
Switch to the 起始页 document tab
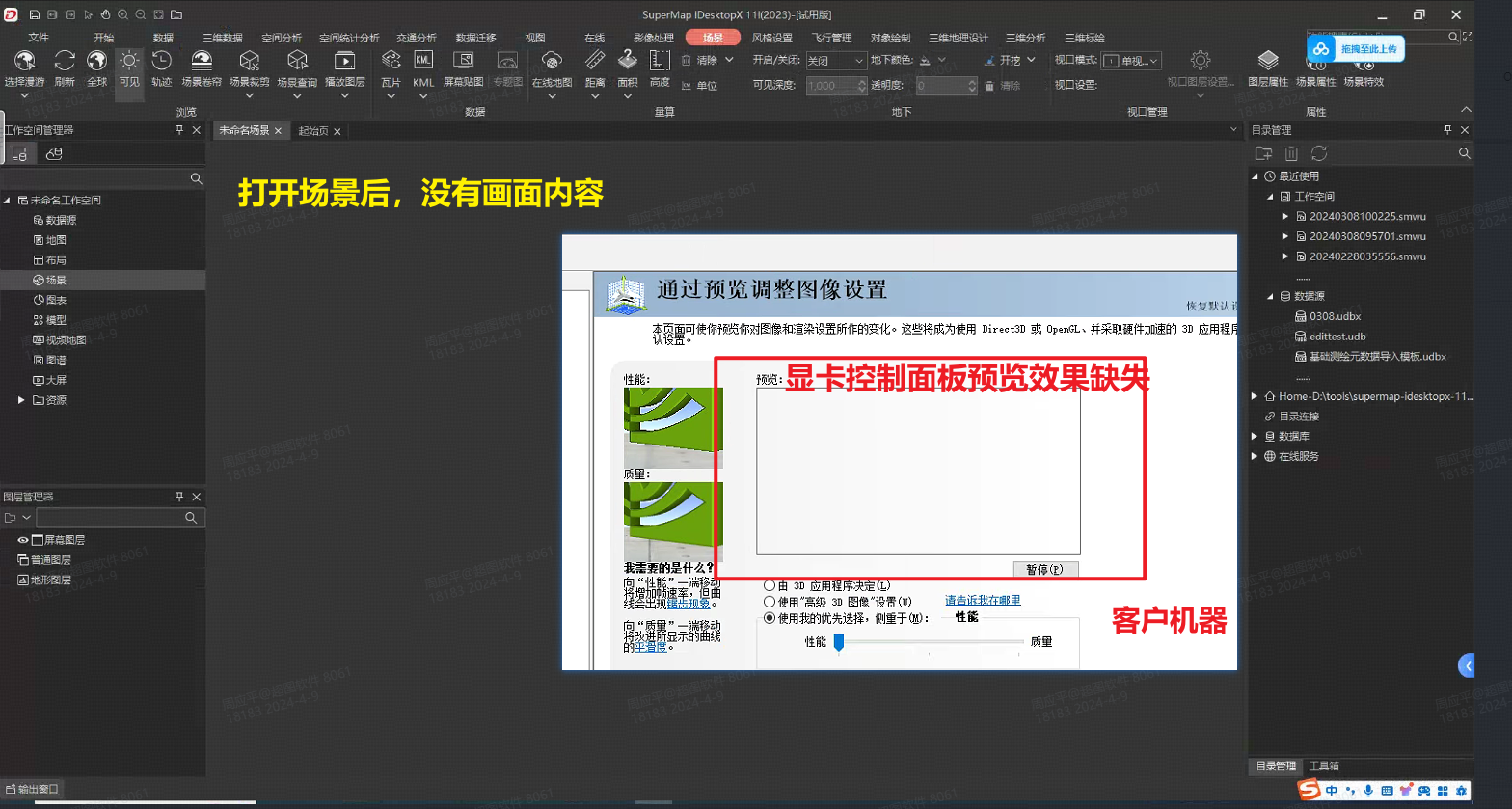click(313, 131)
